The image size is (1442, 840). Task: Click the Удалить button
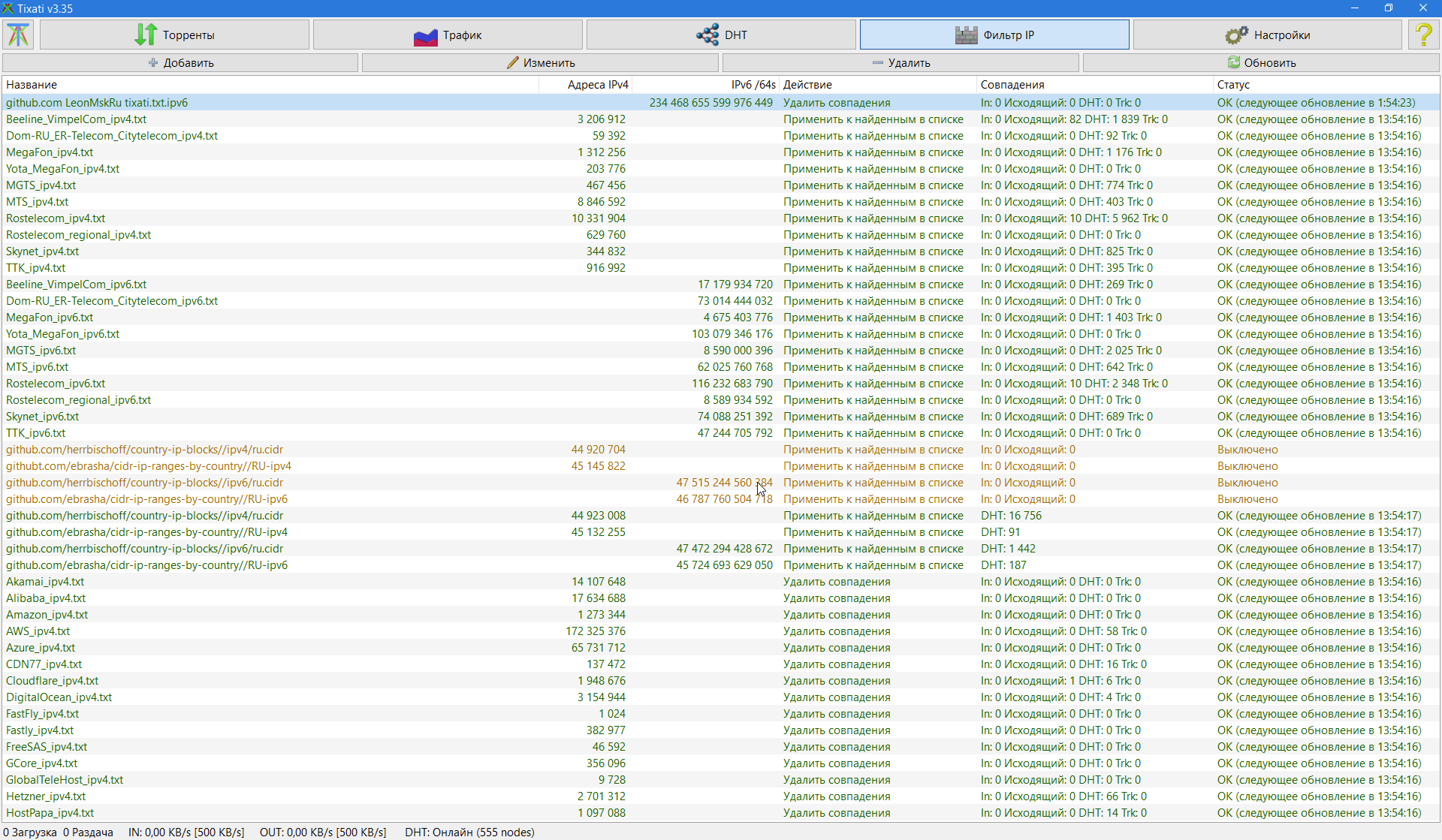pos(900,62)
